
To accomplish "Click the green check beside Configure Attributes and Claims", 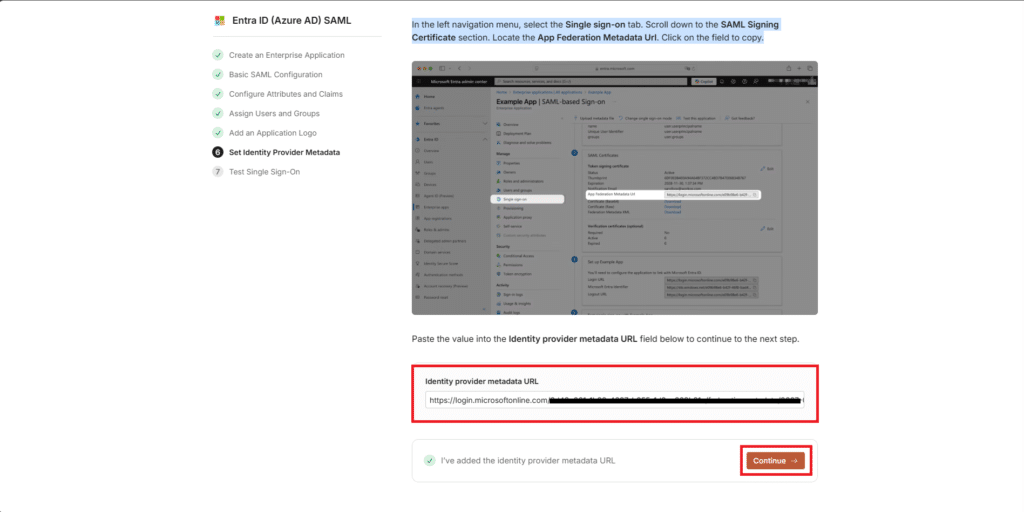I will pyautogui.click(x=218, y=94).
